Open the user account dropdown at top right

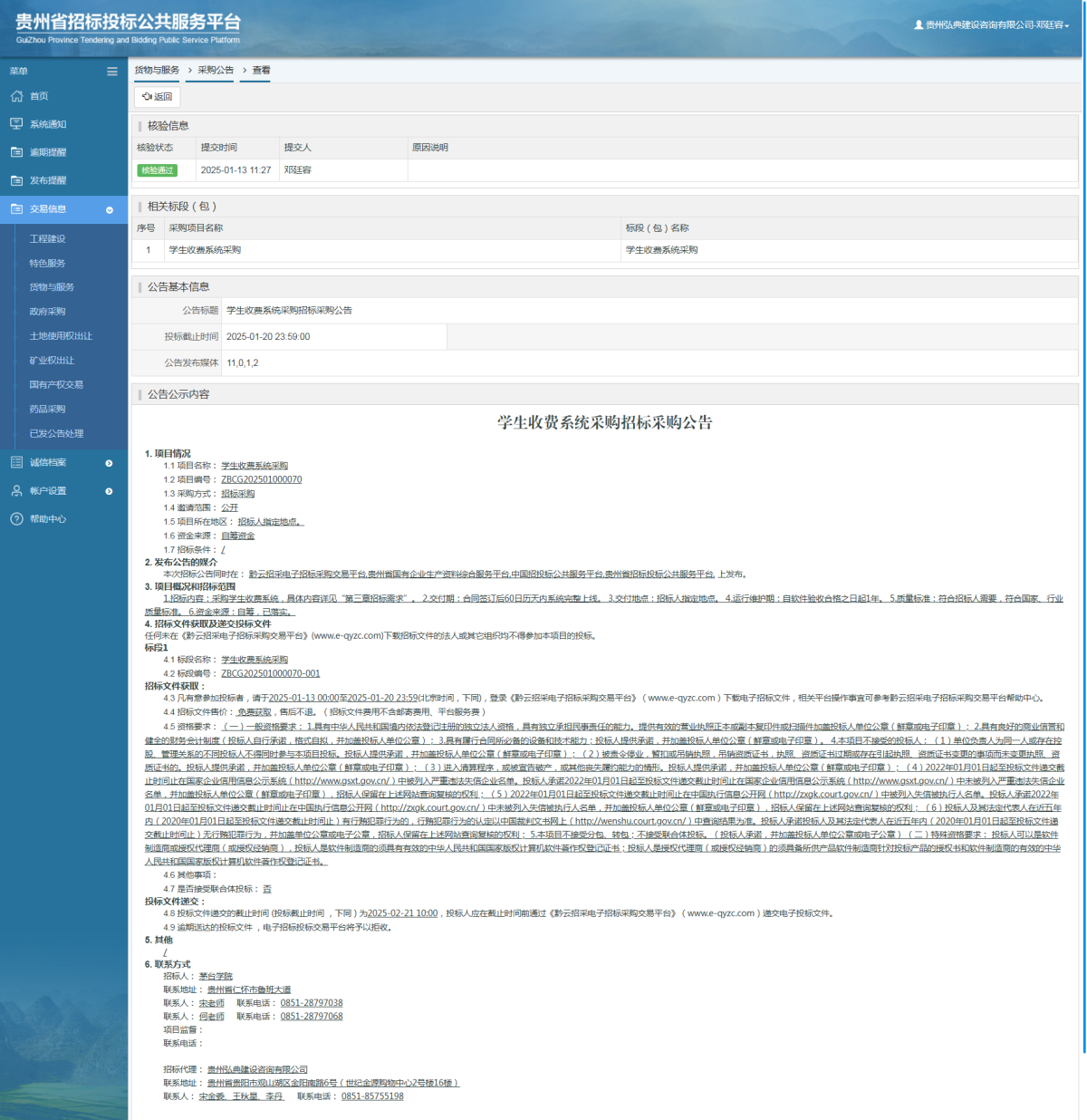992,25
